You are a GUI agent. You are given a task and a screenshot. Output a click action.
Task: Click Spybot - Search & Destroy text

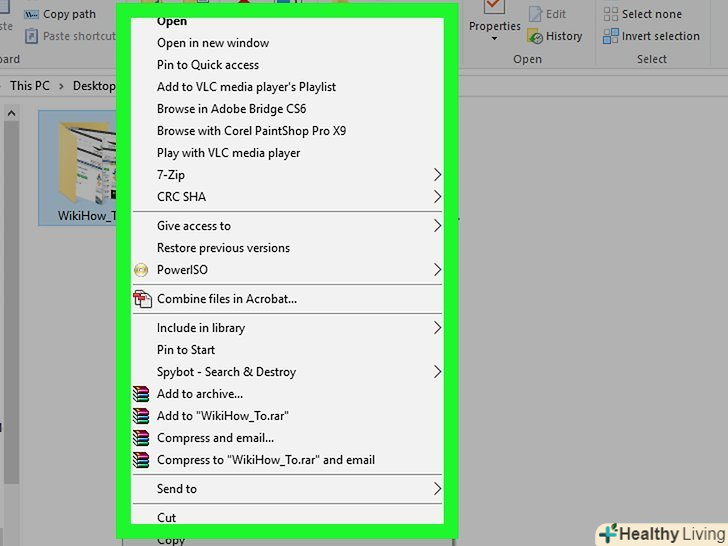[x=226, y=372]
